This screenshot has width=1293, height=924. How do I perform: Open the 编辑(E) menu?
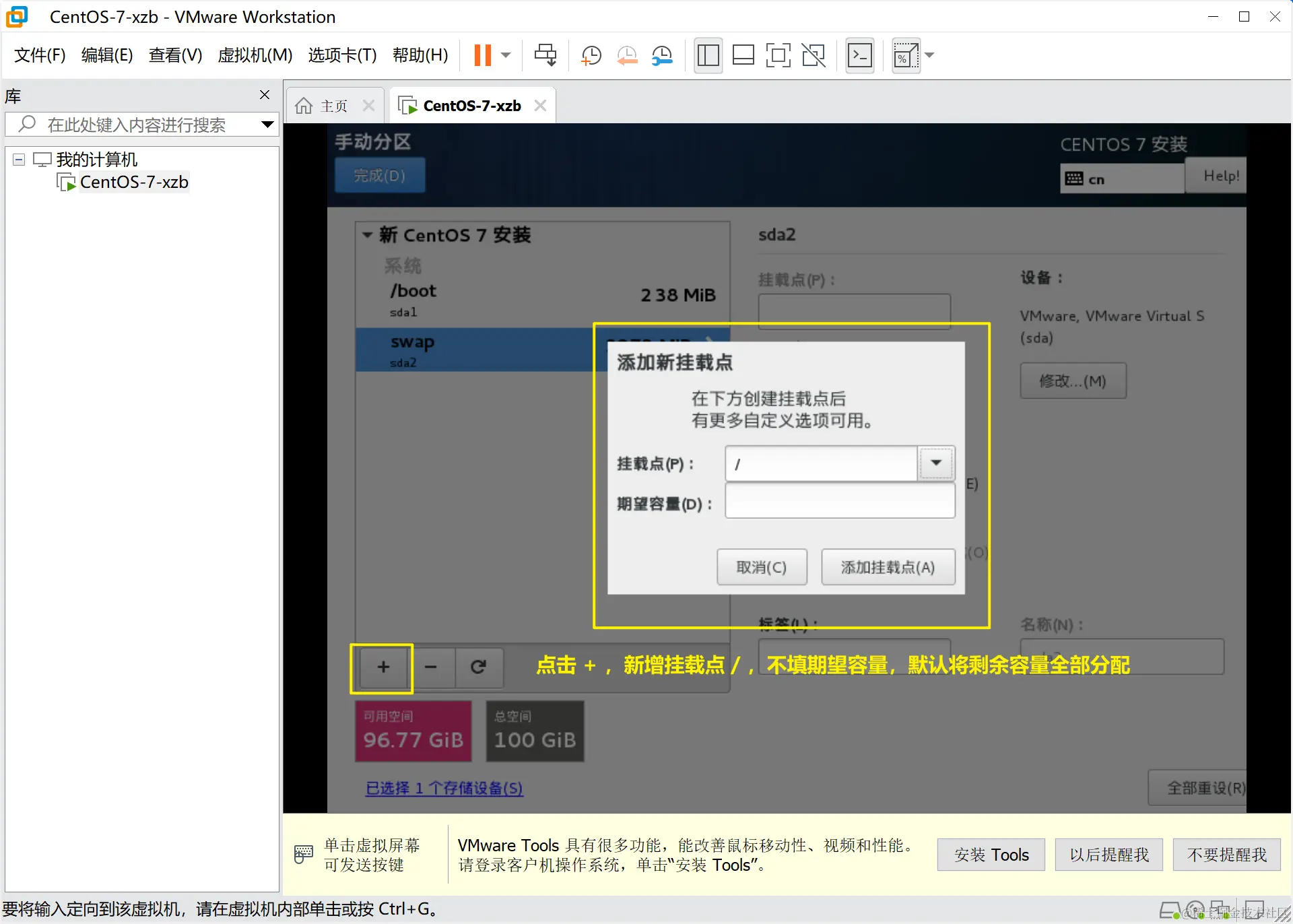tap(107, 55)
